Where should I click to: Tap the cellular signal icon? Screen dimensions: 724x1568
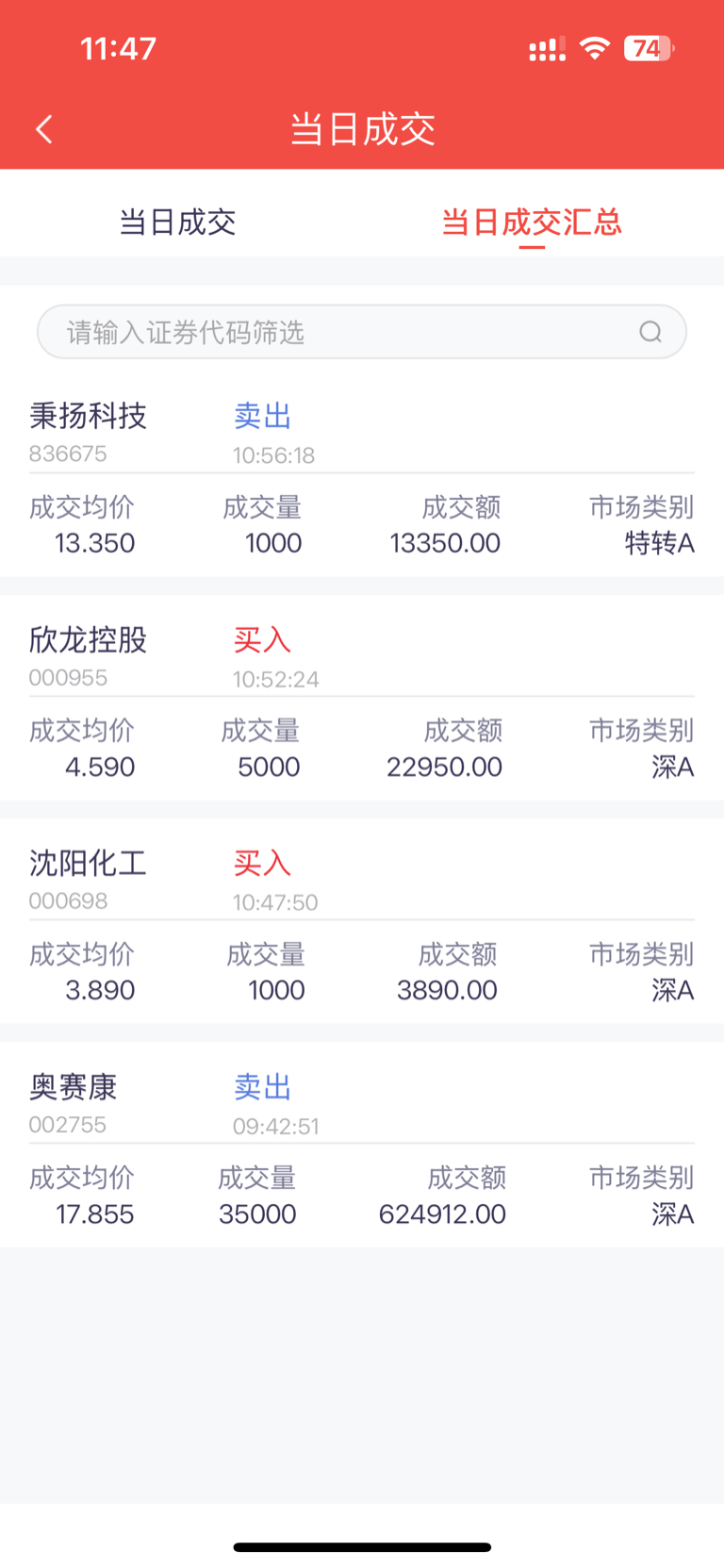tap(547, 48)
